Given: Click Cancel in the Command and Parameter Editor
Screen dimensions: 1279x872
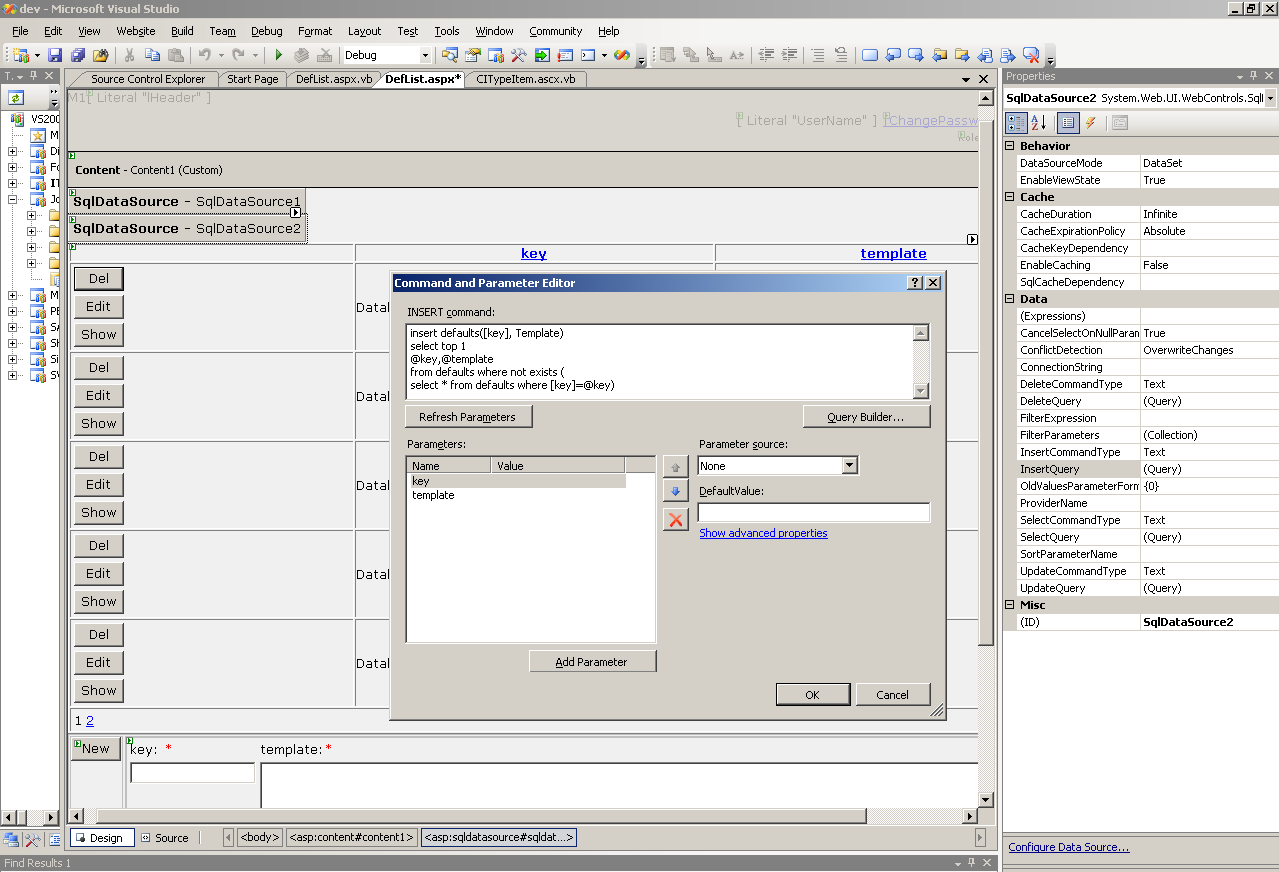Looking at the screenshot, I should point(893,694).
